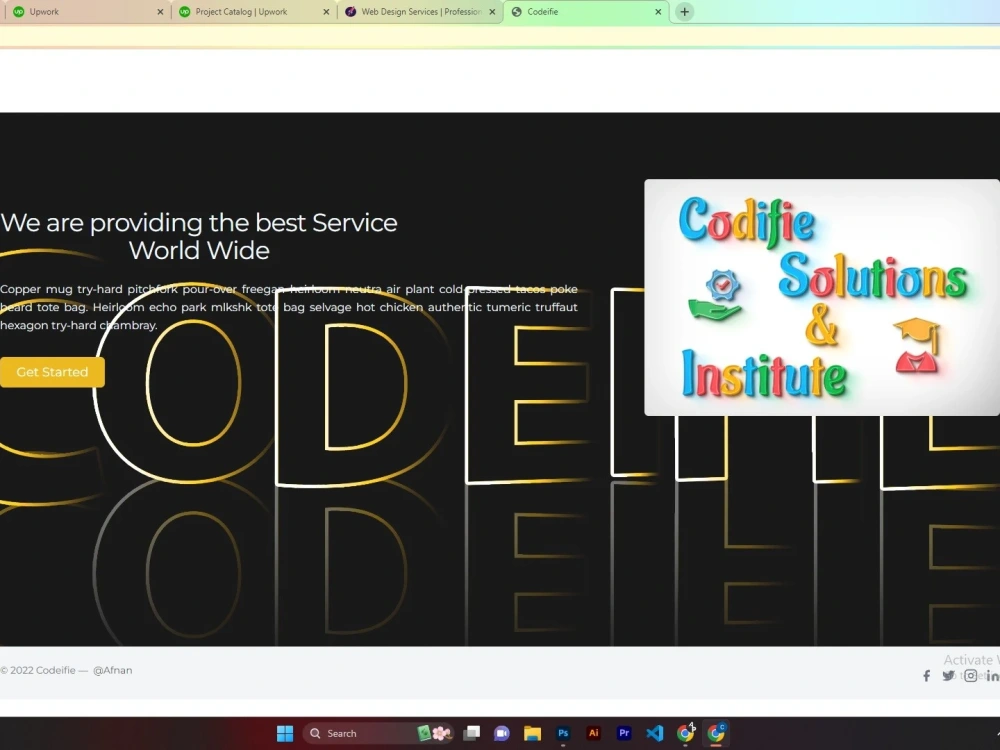This screenshot has width=1000, height=750.
Task: Open the Windows Start menu
Action: pyautogui.click(x=285, y=733)
